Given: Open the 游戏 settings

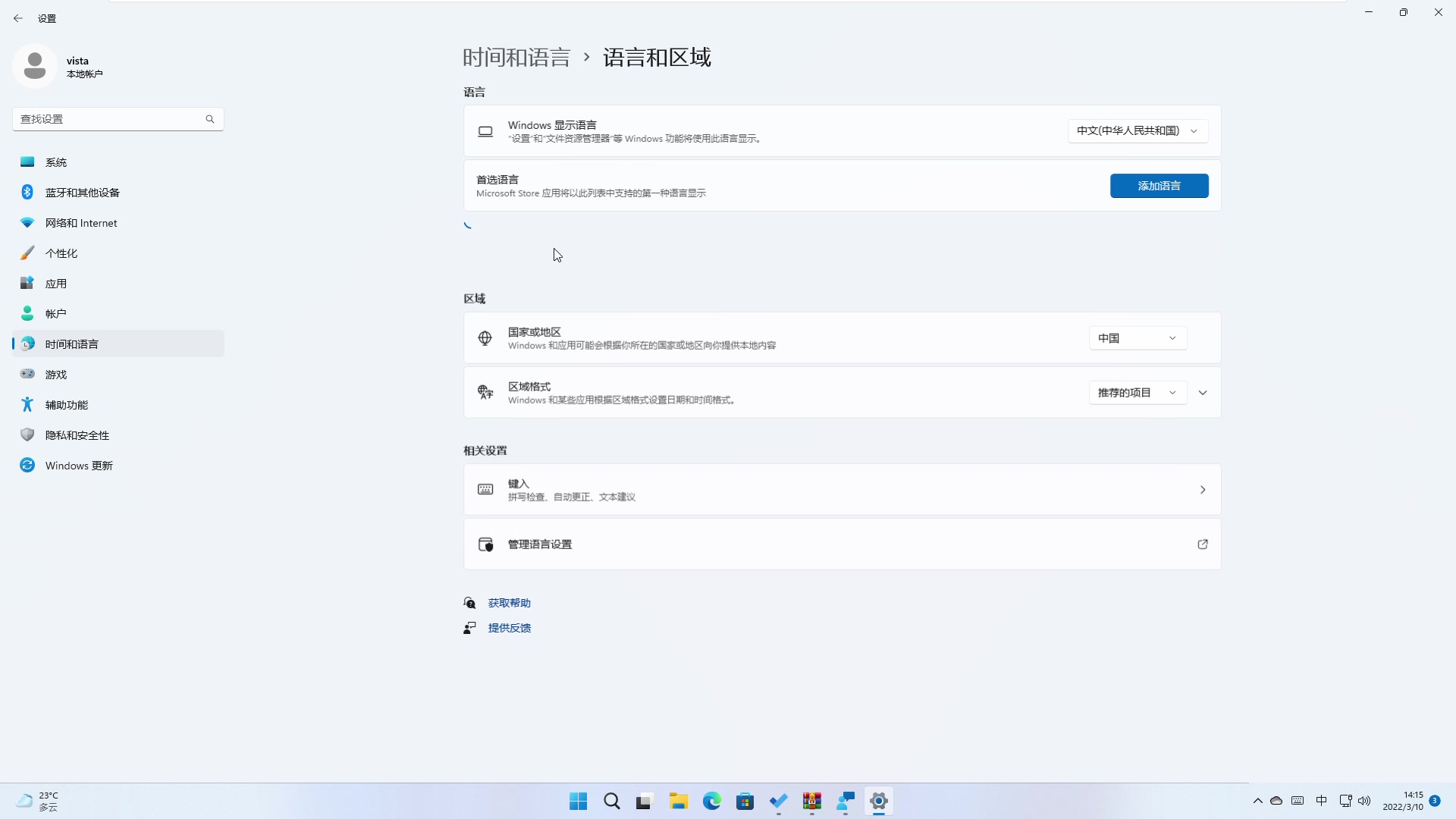Looking at the screenshot, I should coord(118,375).
